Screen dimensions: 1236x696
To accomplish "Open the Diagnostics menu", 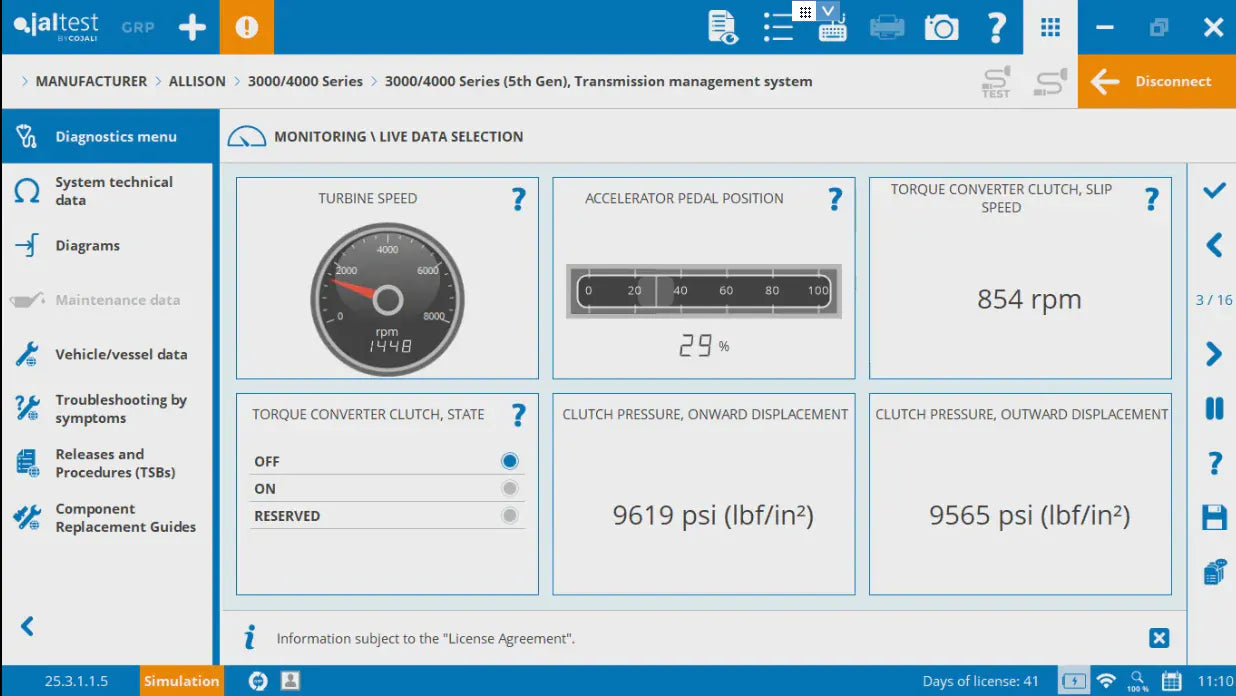I will (x=107, y=136).
